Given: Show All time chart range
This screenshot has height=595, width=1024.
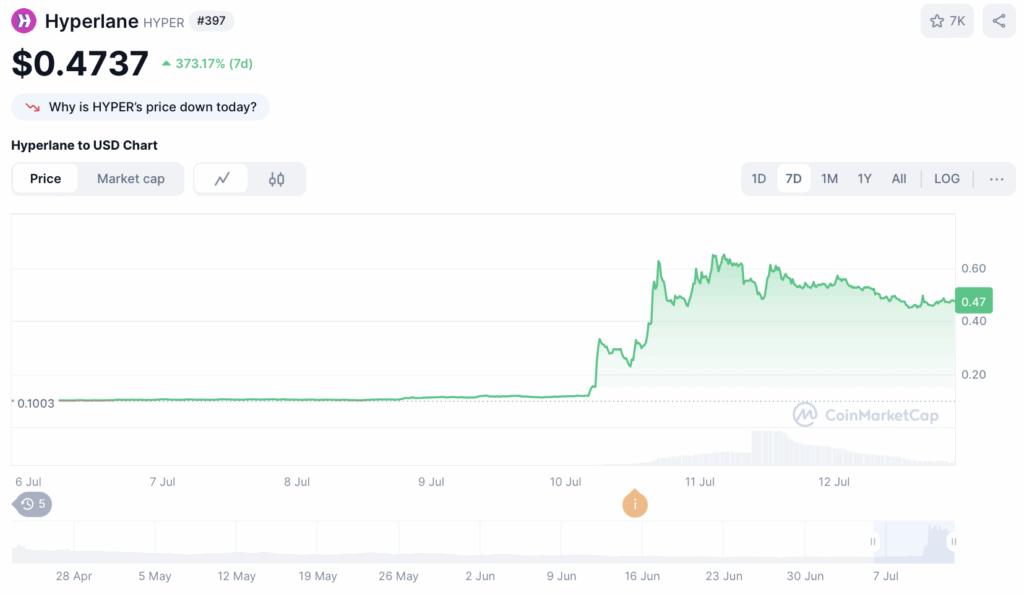Looking at the screenshot, I should (x=899, y=179).
